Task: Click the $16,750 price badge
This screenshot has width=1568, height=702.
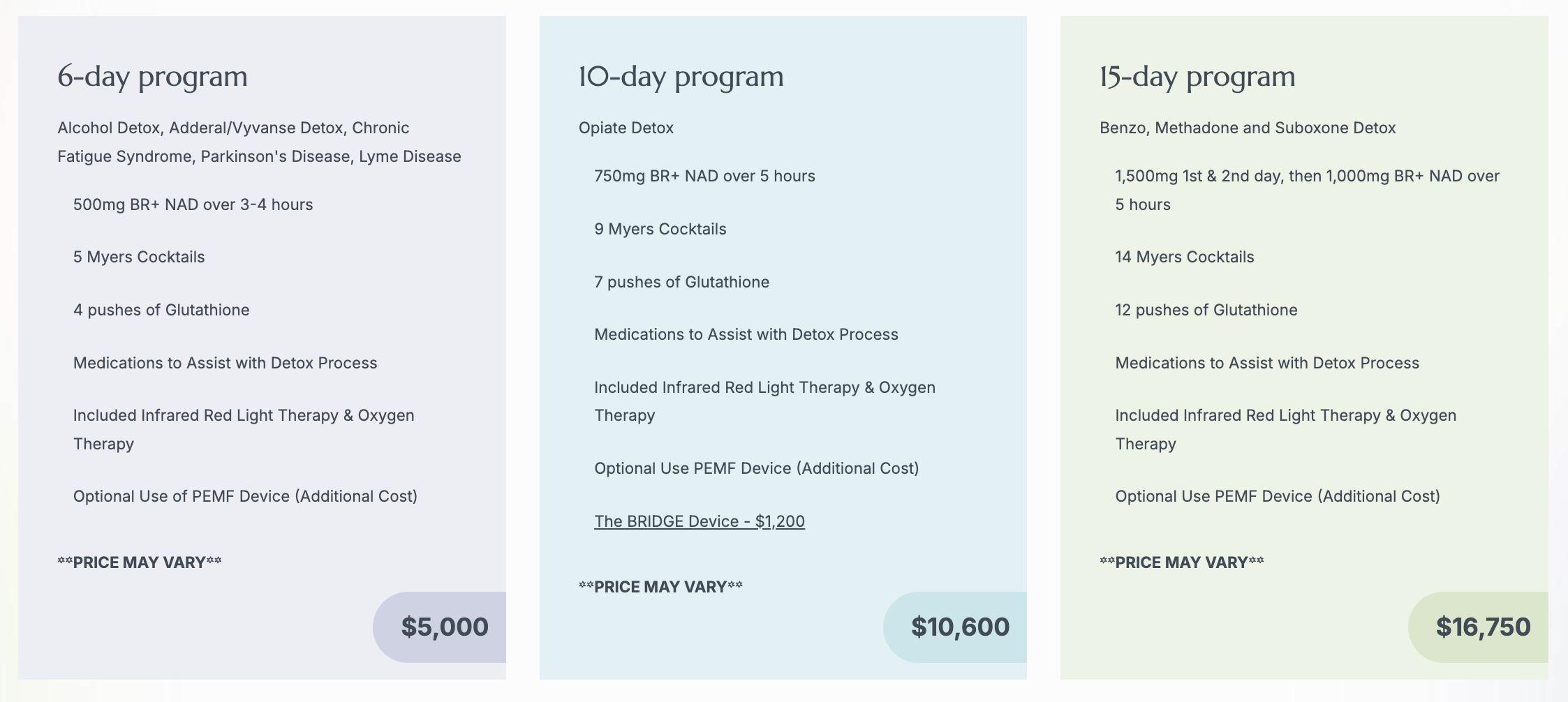Action: pyautogui.click(x=1482, y=627)
